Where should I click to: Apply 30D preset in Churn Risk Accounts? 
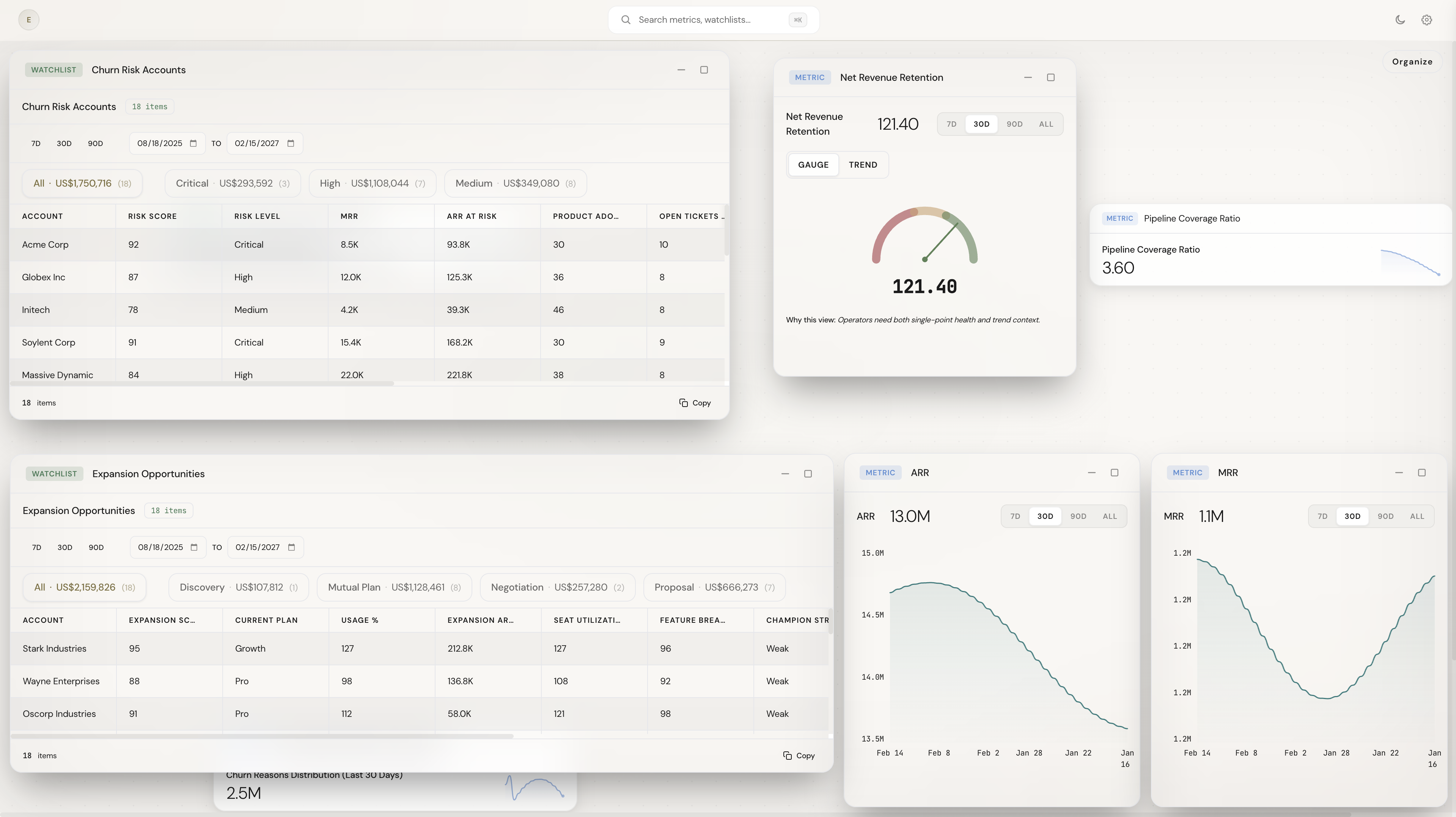64,143
